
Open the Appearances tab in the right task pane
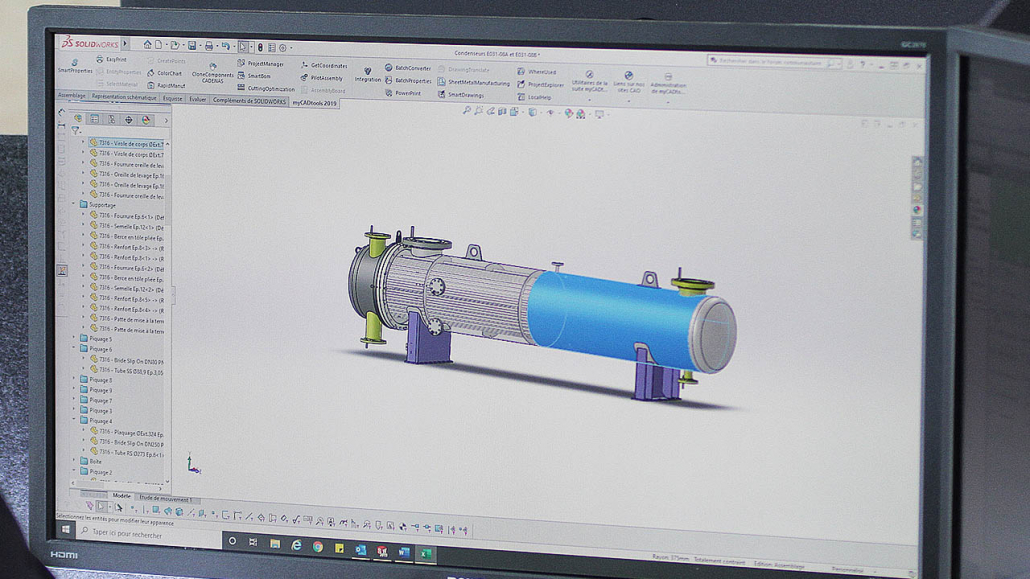[x=917, y=210]
